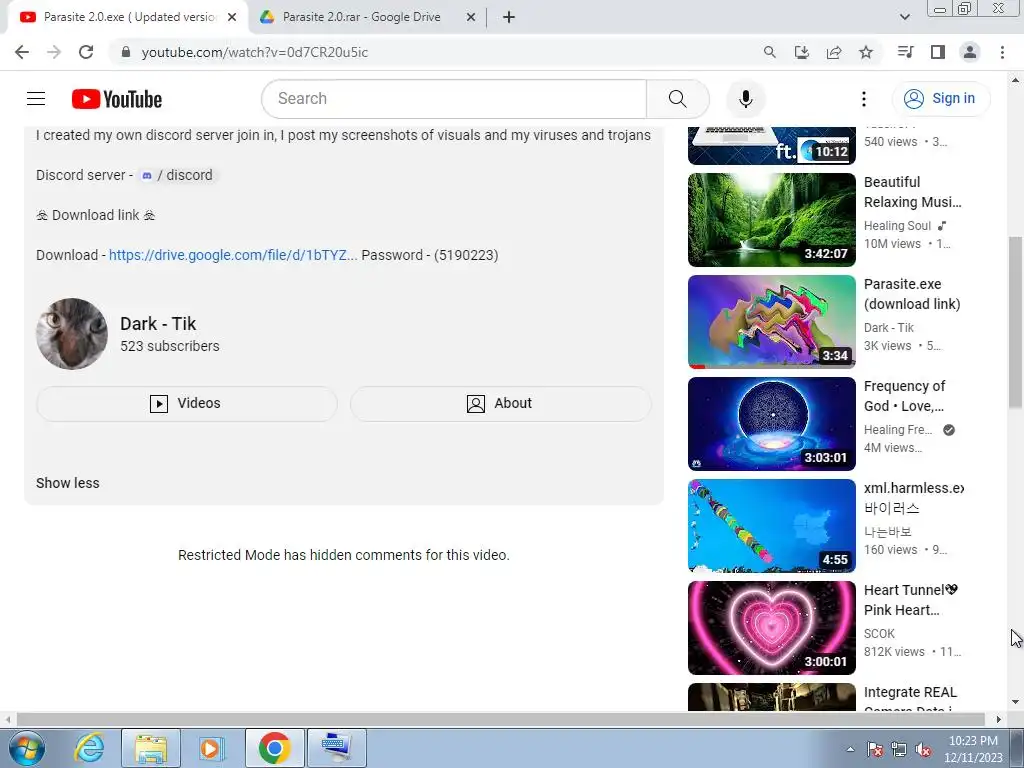Open Beautiful Relaxing Music video thumbnail
Image resolution: width=1024 pixels, height=768 pixels.
[772, 219]
